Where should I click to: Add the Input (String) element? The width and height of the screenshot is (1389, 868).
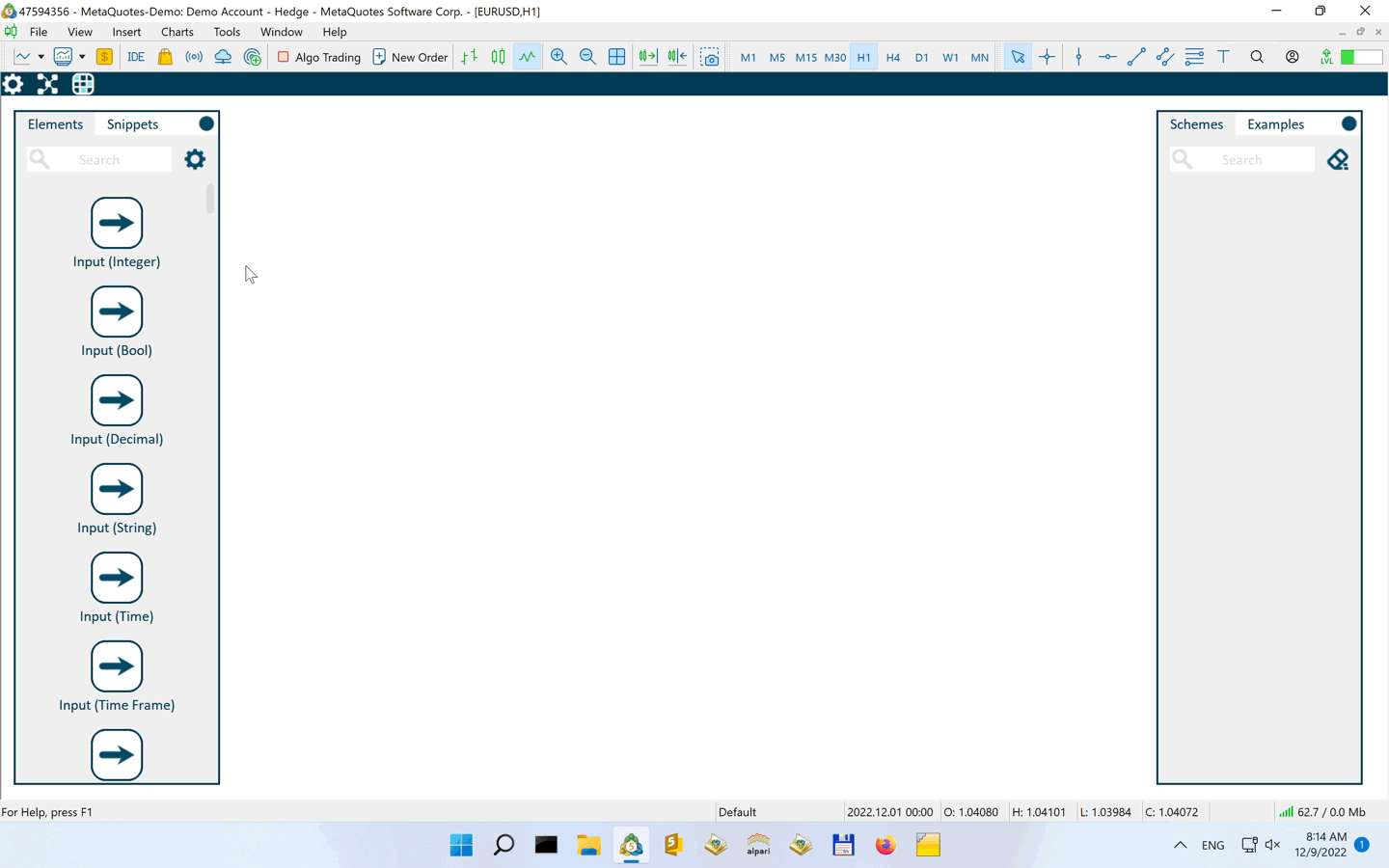coord(117,489)
